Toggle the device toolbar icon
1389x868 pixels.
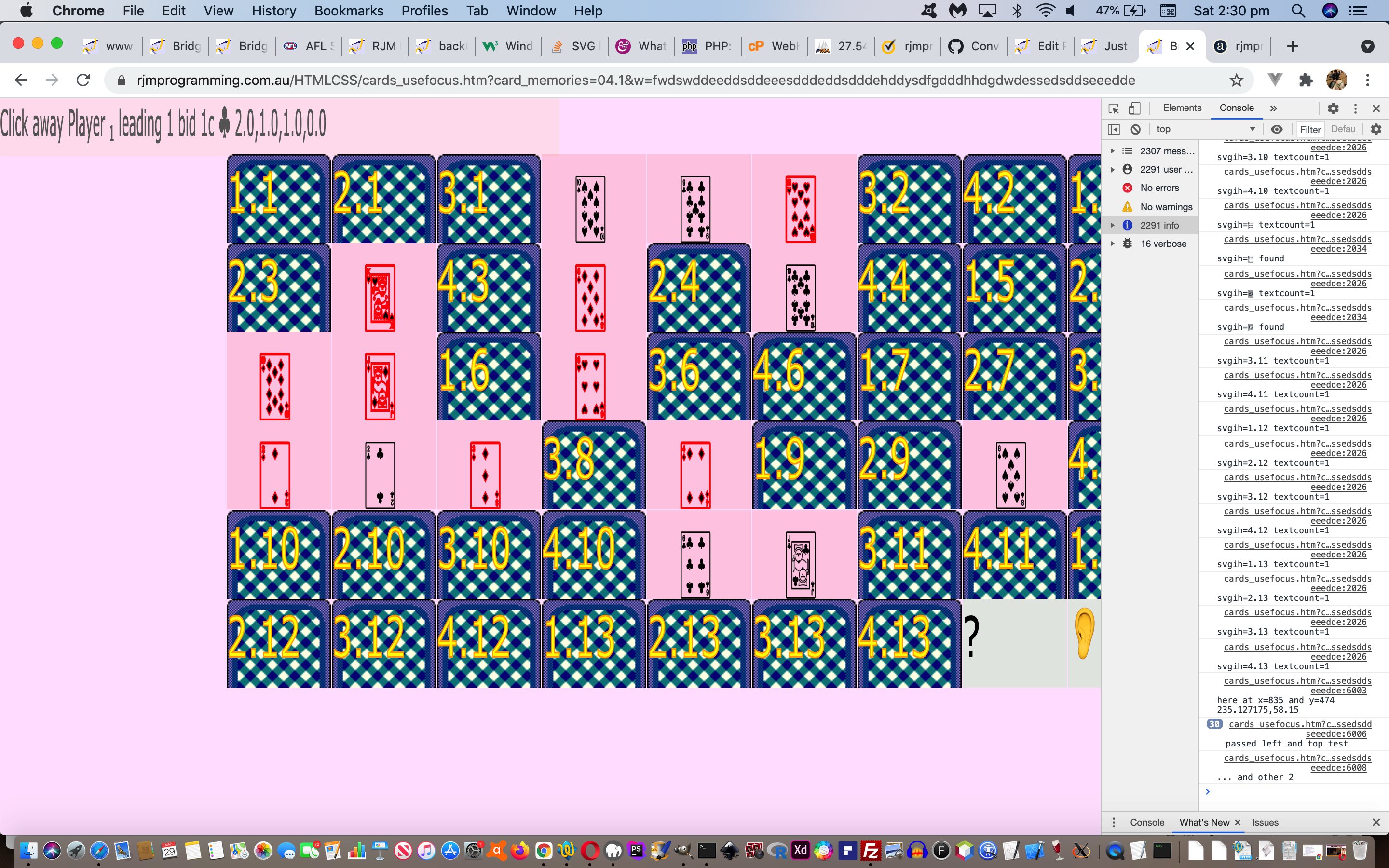(x=1135, y=107)
